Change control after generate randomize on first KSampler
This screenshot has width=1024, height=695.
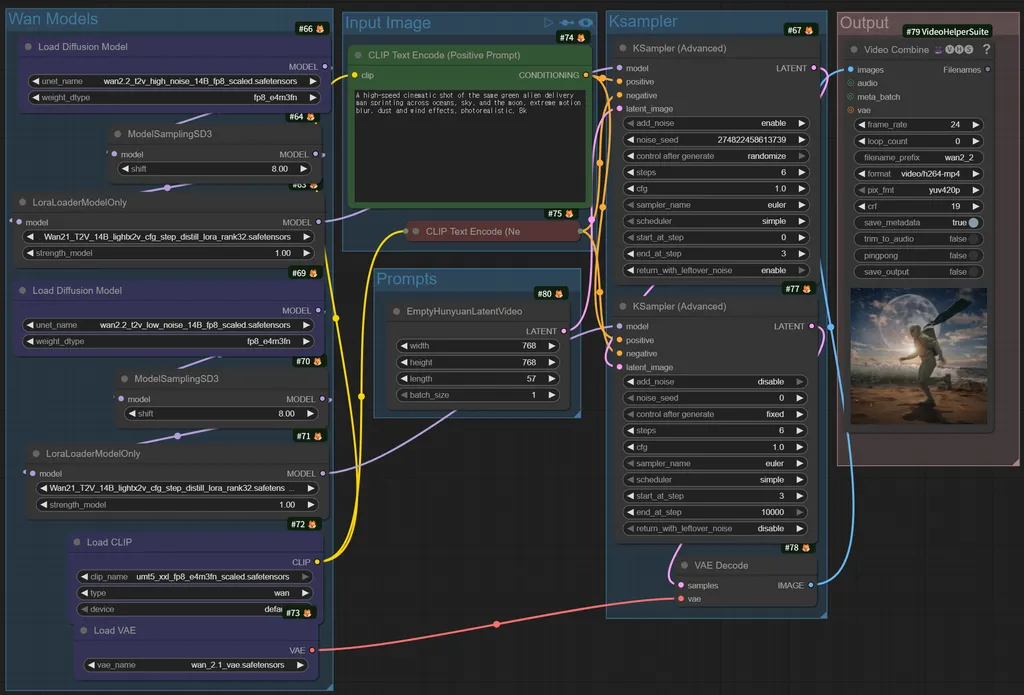point(716,155)
